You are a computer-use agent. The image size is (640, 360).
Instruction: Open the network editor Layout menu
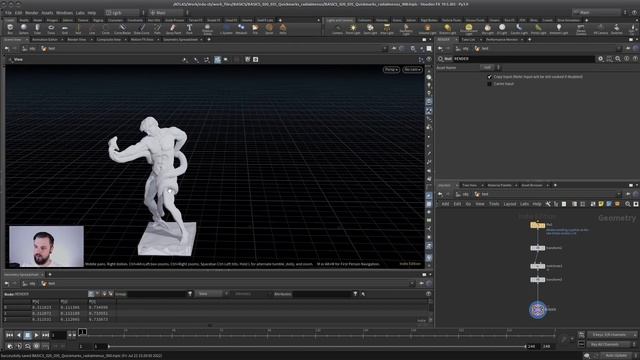(509, 204)
